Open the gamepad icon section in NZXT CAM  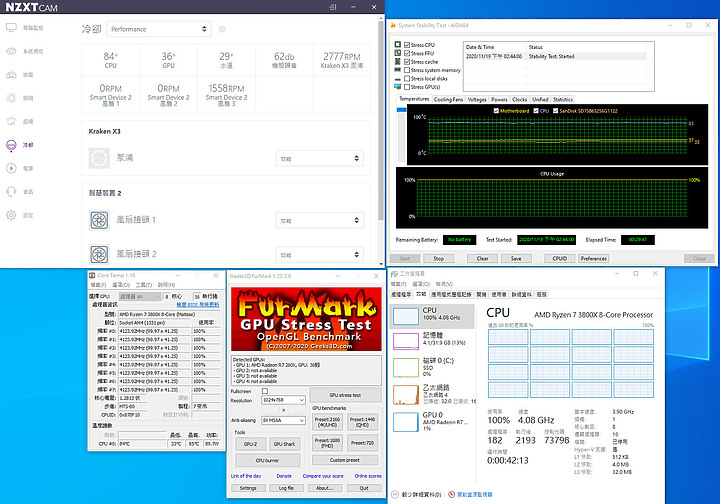(11, 74)
